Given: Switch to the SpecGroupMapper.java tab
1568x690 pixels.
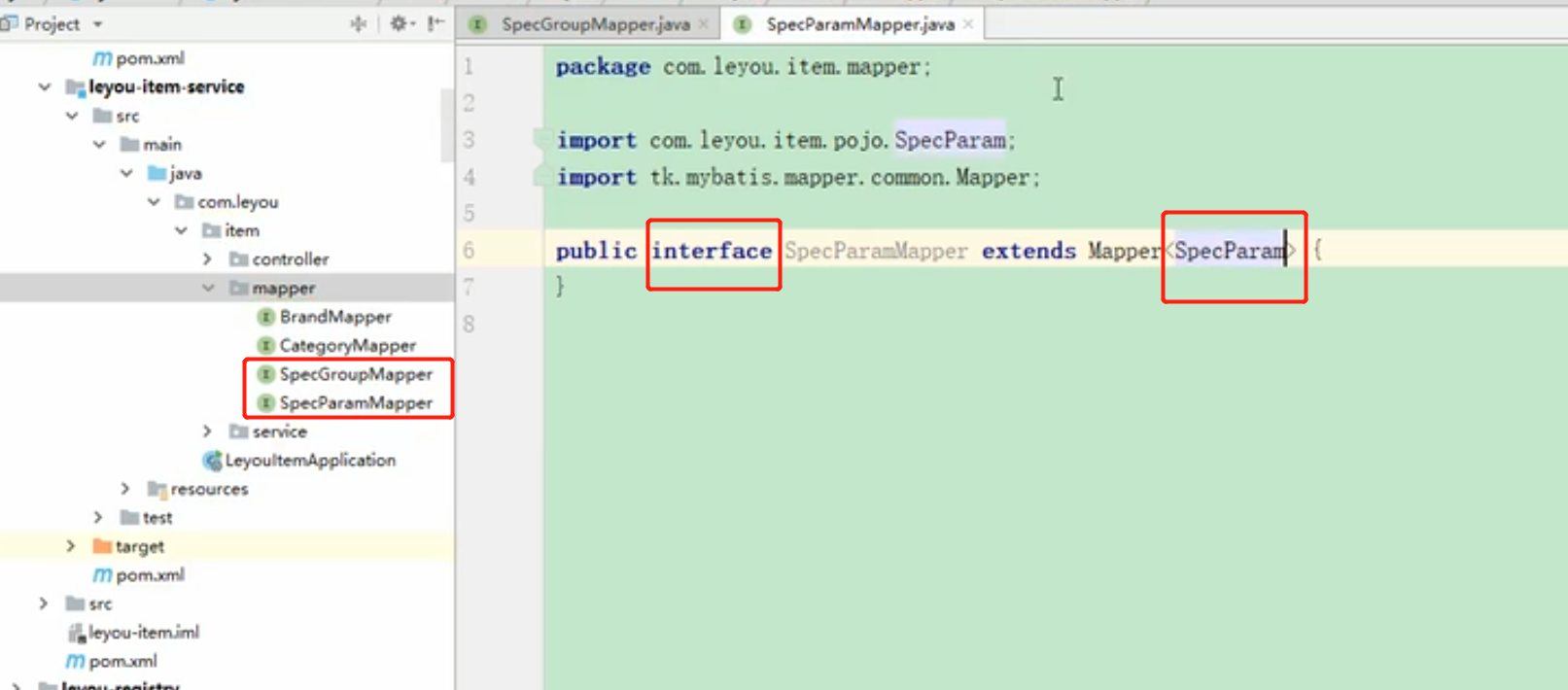Looking at the screenshot, I should [595, 24].
